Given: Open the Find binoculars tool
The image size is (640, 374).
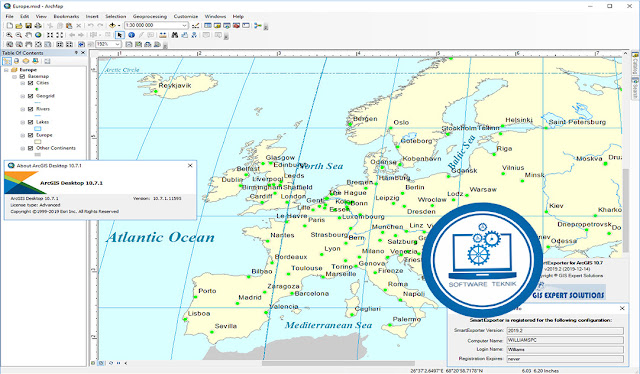Looking at the screenshot, I should point(175,35).
